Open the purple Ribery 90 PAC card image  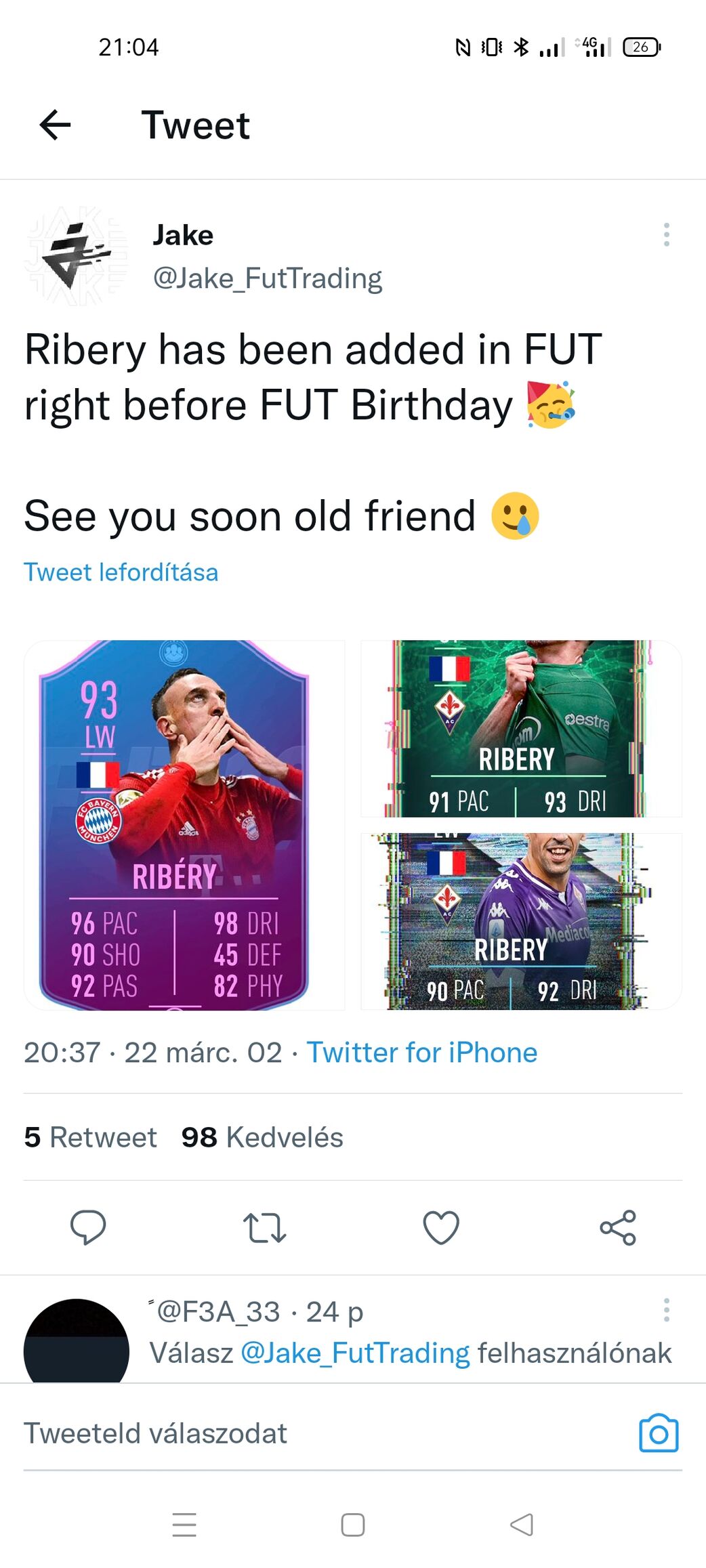521,921
